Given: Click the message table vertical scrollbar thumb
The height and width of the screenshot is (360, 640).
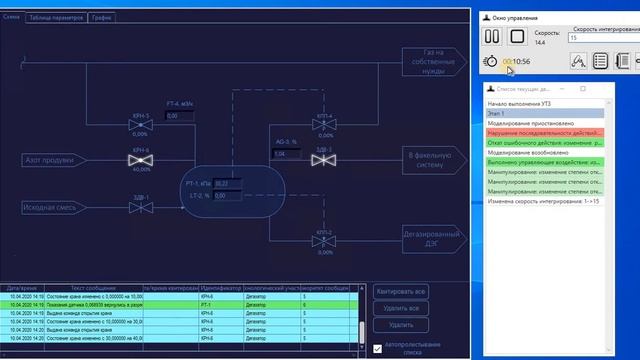Looking at the screenshot, I should (x=362, y=332).
